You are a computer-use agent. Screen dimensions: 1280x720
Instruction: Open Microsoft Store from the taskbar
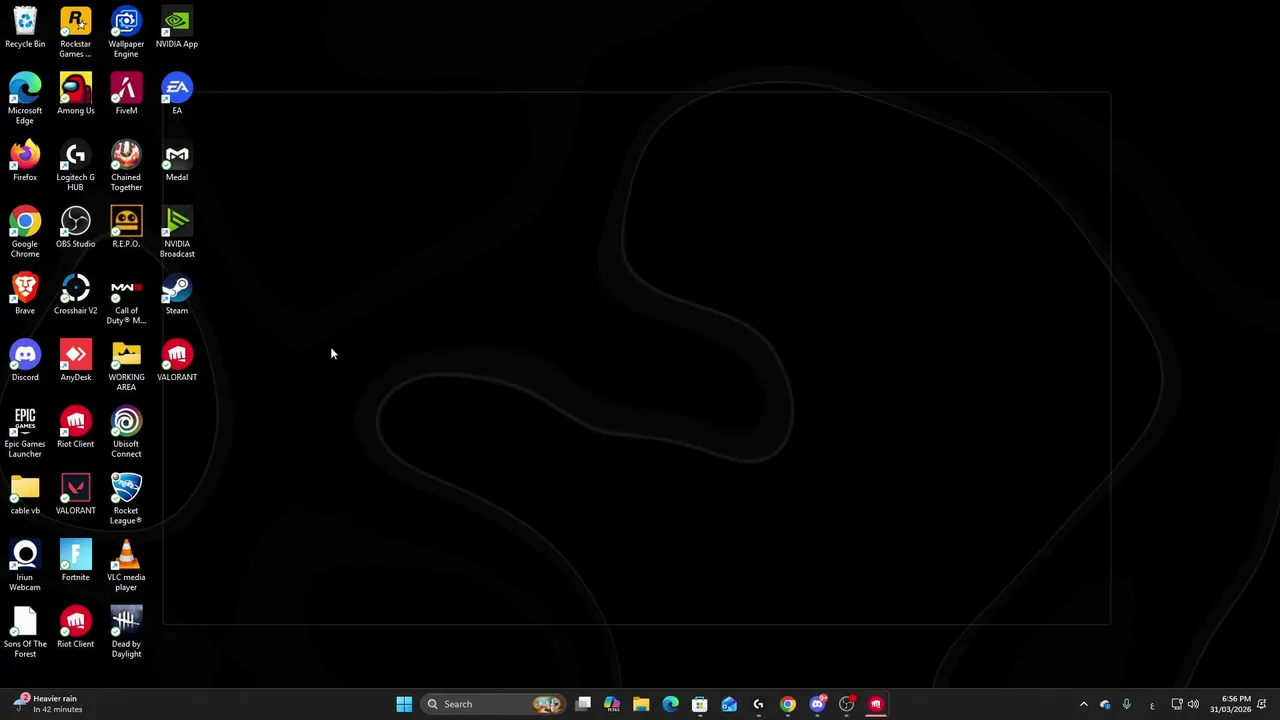point(700,704)
